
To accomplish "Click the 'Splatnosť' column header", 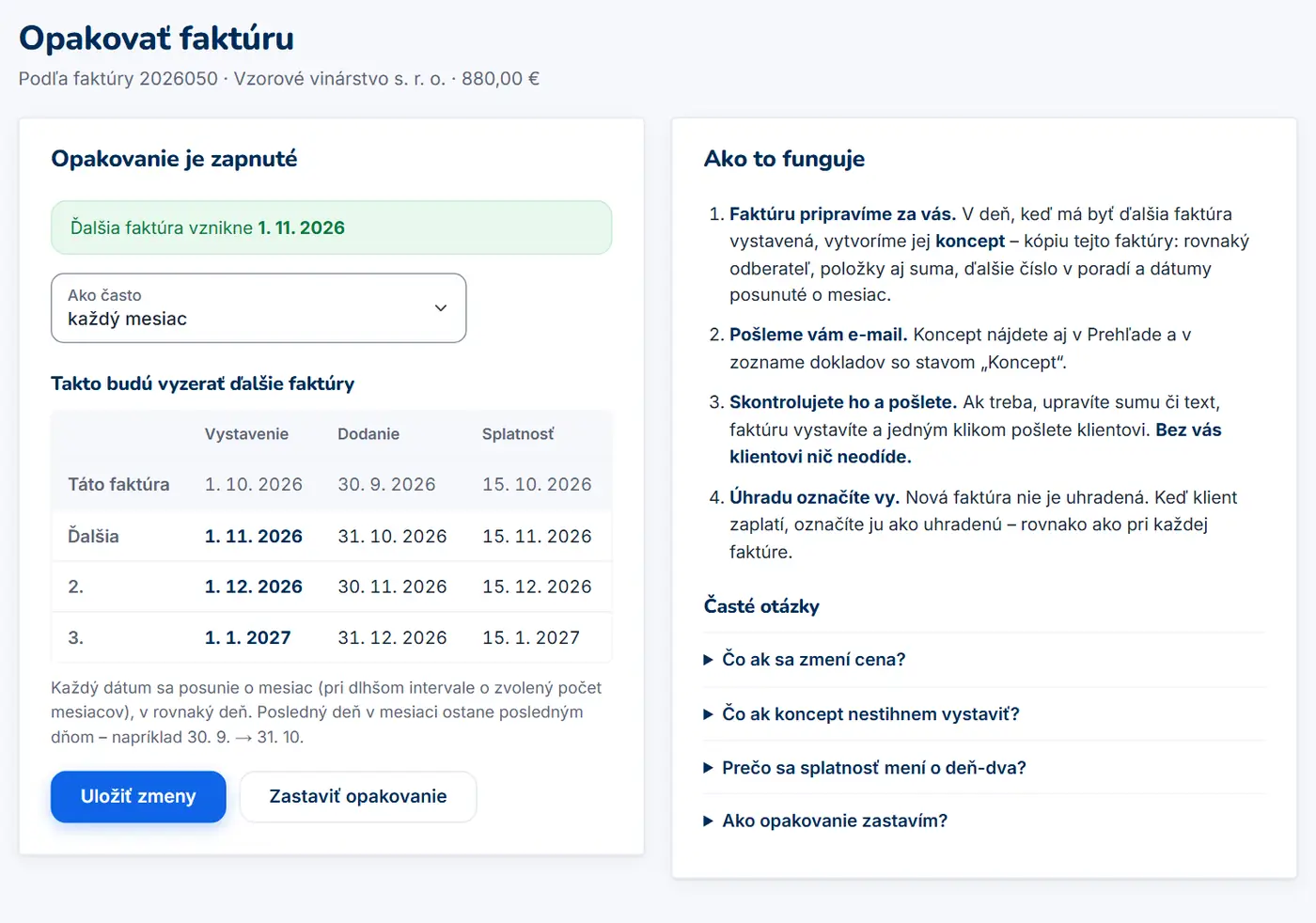I will click(518, 434).
